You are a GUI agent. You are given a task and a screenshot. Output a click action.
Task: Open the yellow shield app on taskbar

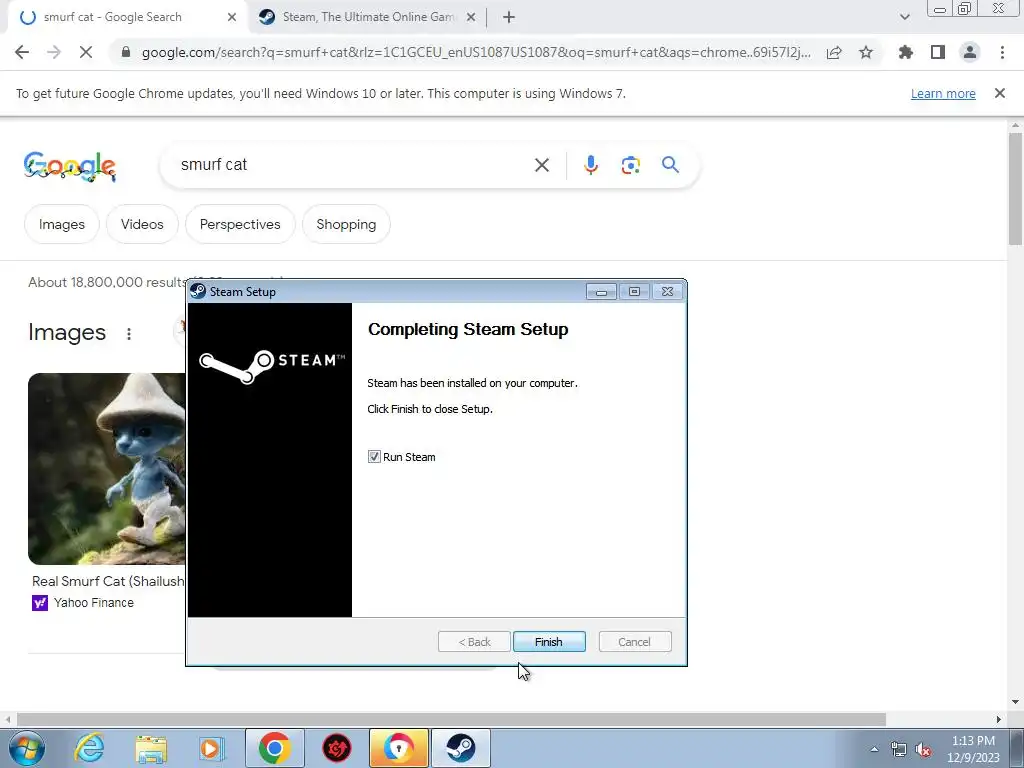pos(399,748)
